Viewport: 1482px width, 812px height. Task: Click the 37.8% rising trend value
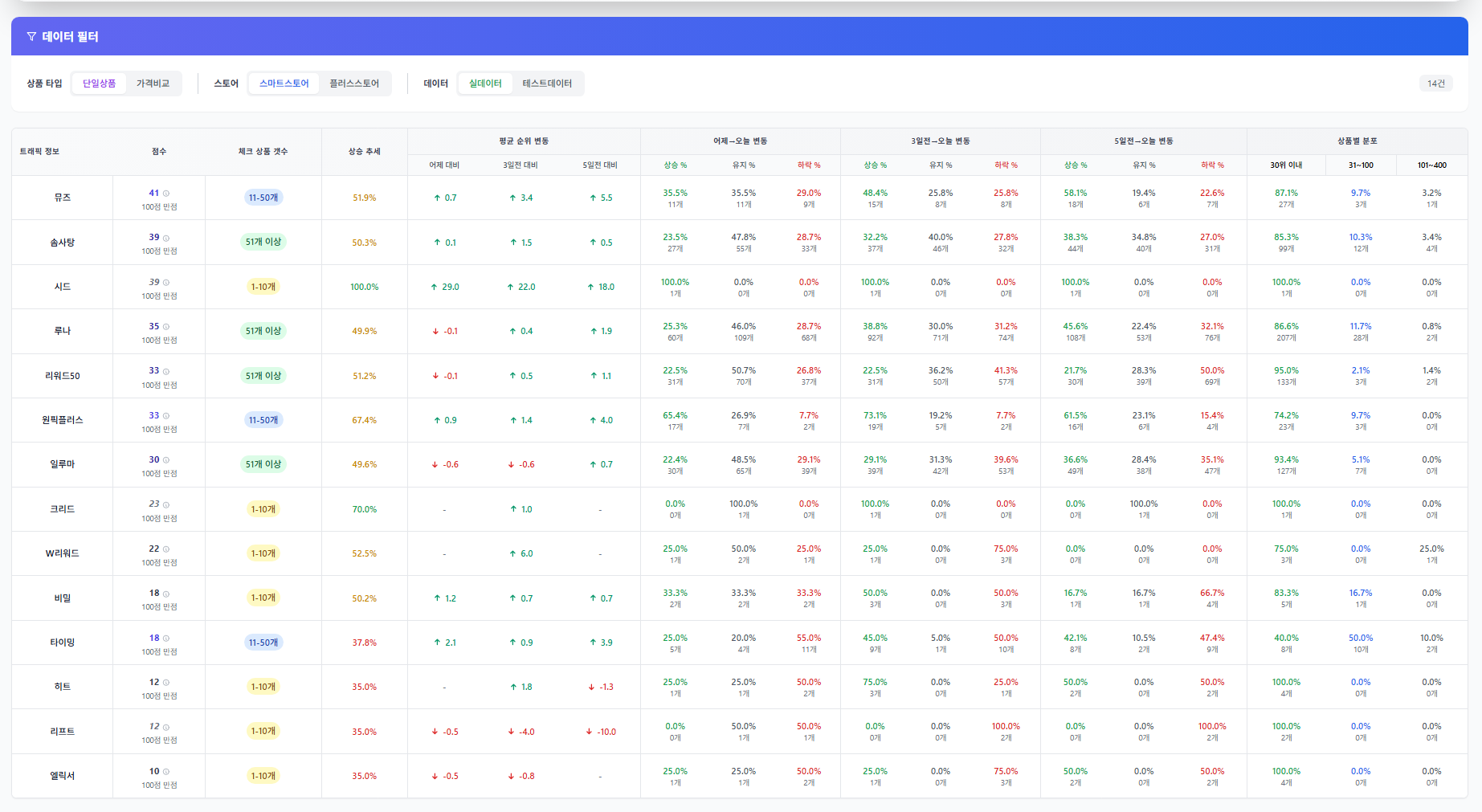365,643
